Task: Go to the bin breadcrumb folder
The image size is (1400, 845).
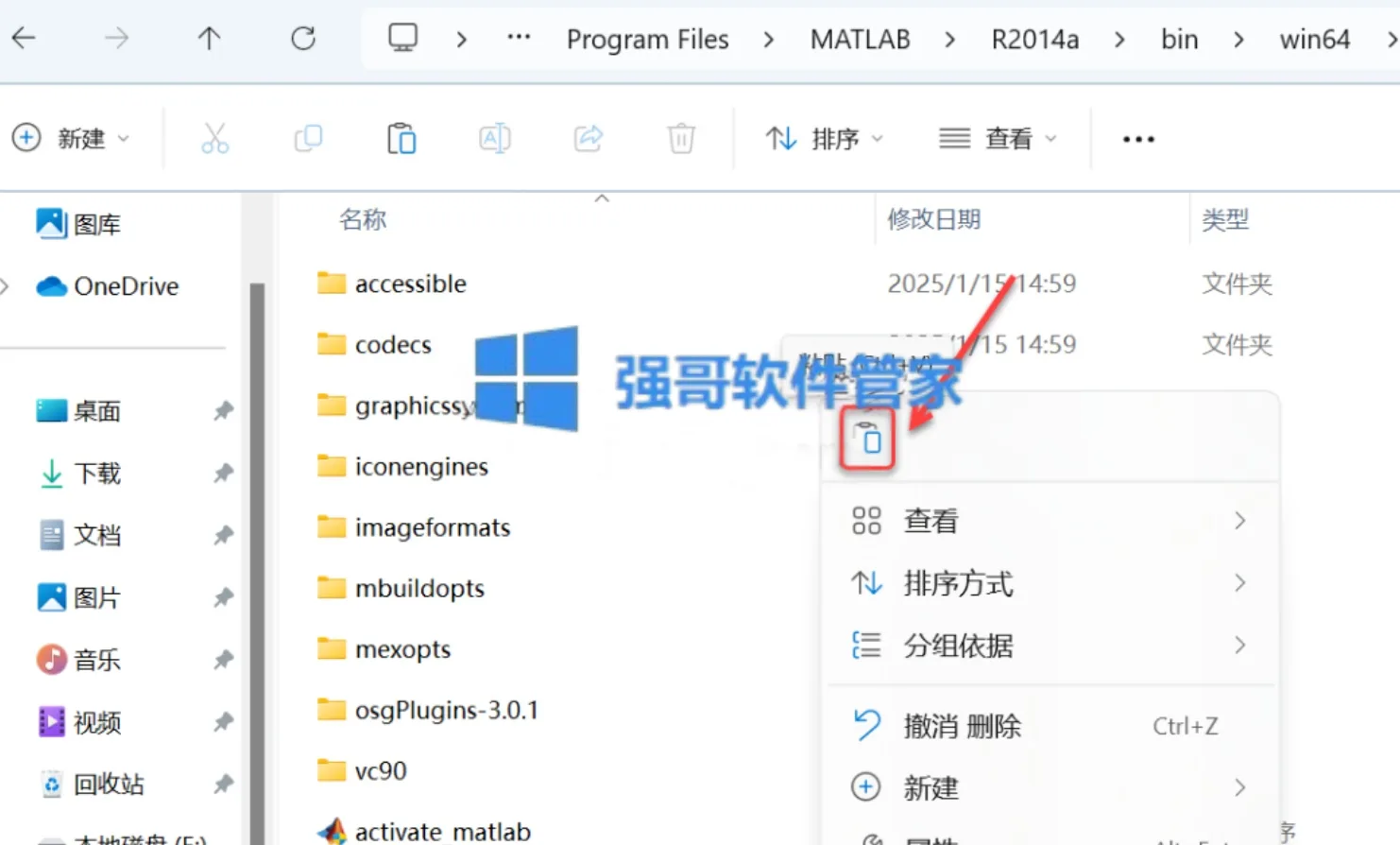Action: 1179,39
